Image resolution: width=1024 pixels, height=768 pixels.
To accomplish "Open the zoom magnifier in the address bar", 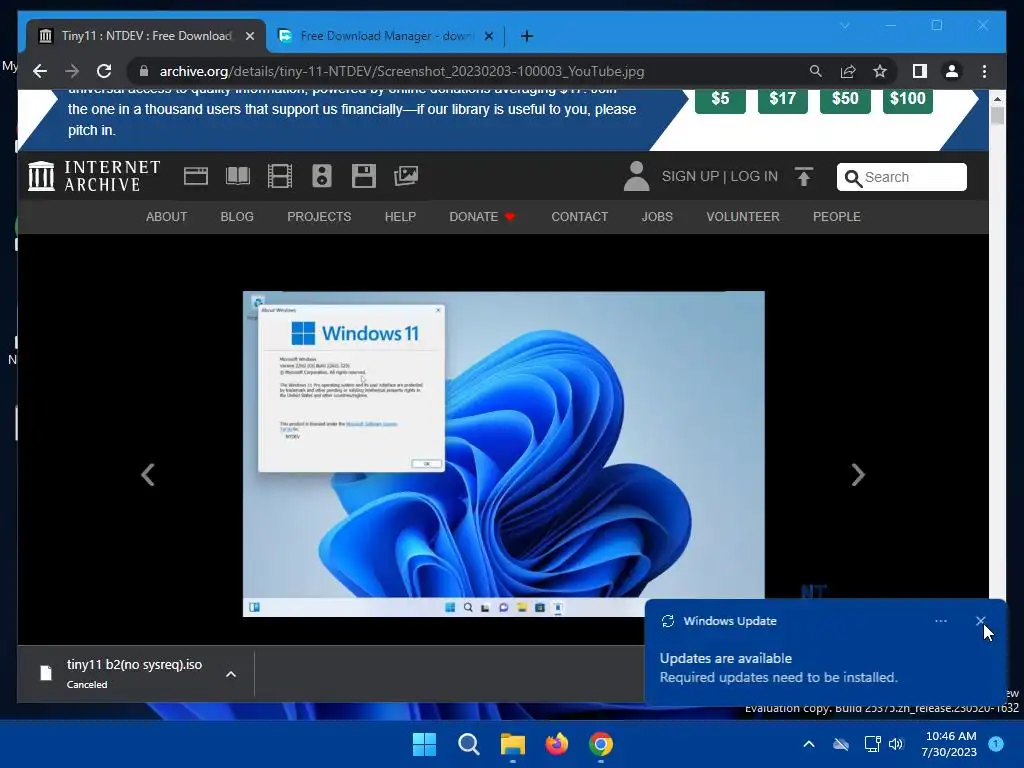I will coord(816,71).
